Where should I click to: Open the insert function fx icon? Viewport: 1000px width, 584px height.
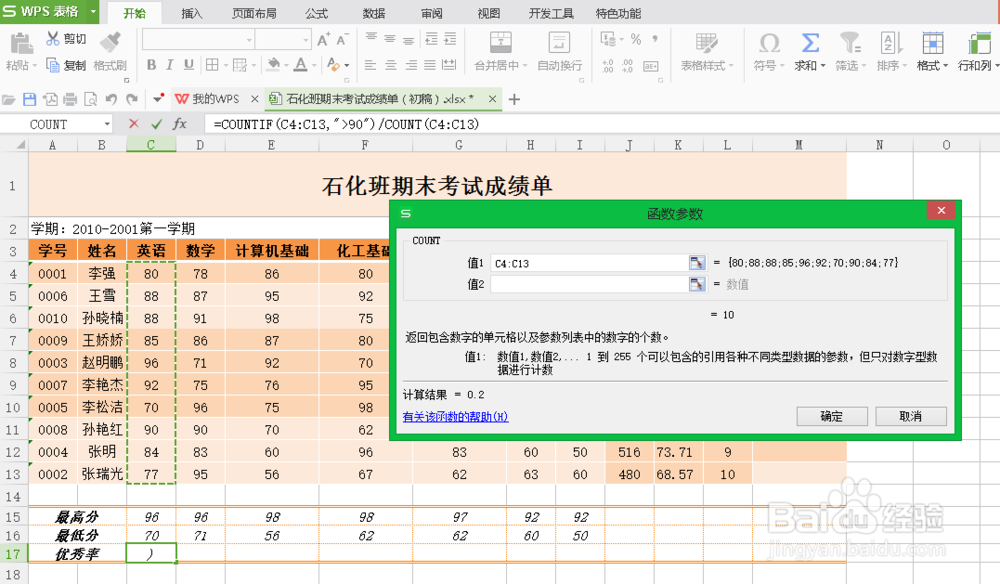tap(180, 124)
